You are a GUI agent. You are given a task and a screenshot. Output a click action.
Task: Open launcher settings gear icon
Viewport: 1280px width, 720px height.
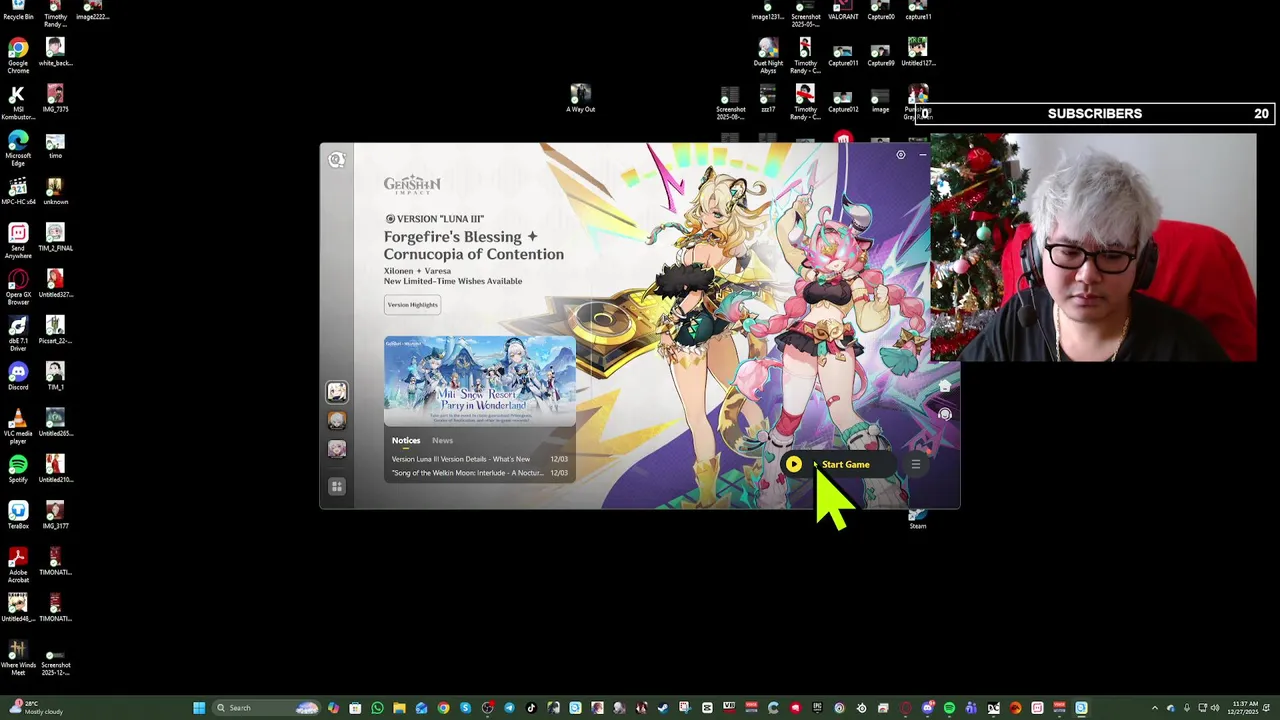point(900,155)
